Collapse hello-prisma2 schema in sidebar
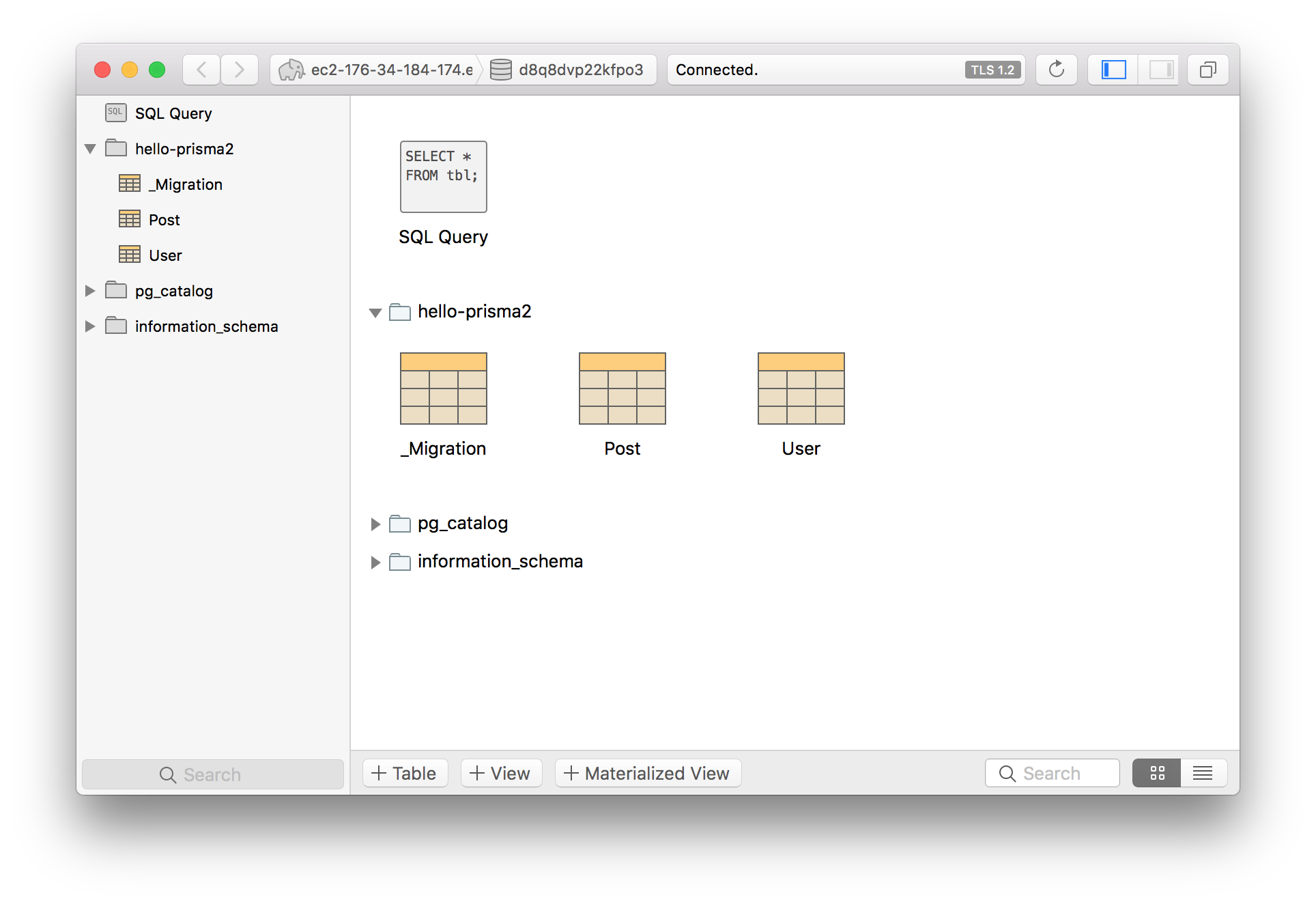 point(90,149)
